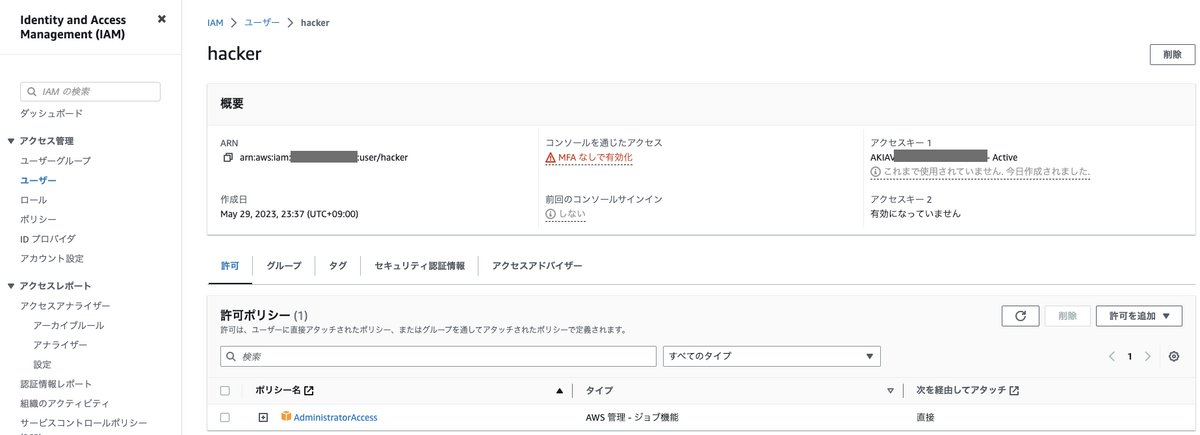This screenshot has height=435, width=1200.
Task: Open the policy table settings gear
Action: point(1174,357)
